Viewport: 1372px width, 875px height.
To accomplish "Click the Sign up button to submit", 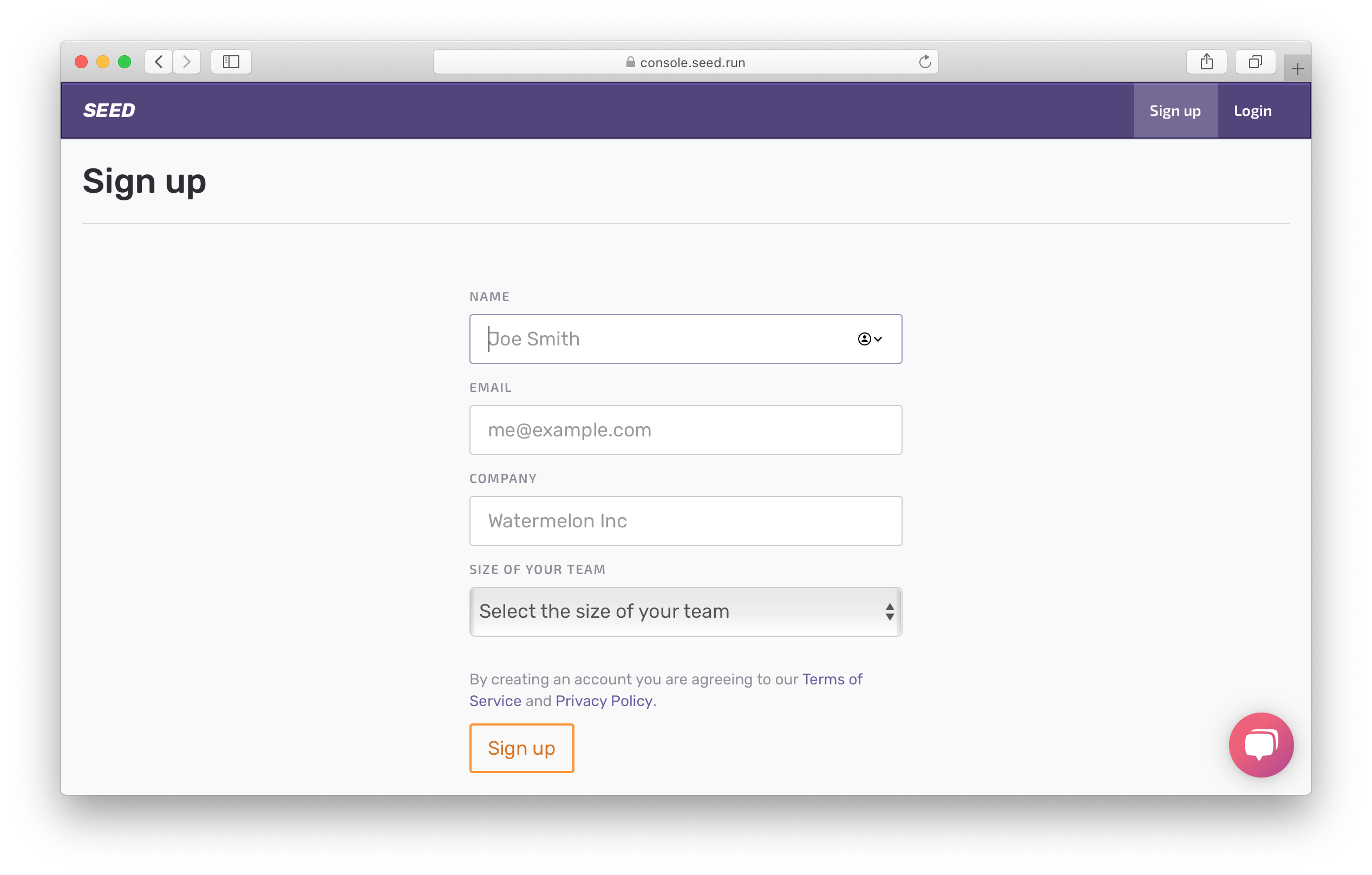I will [521, 748].
